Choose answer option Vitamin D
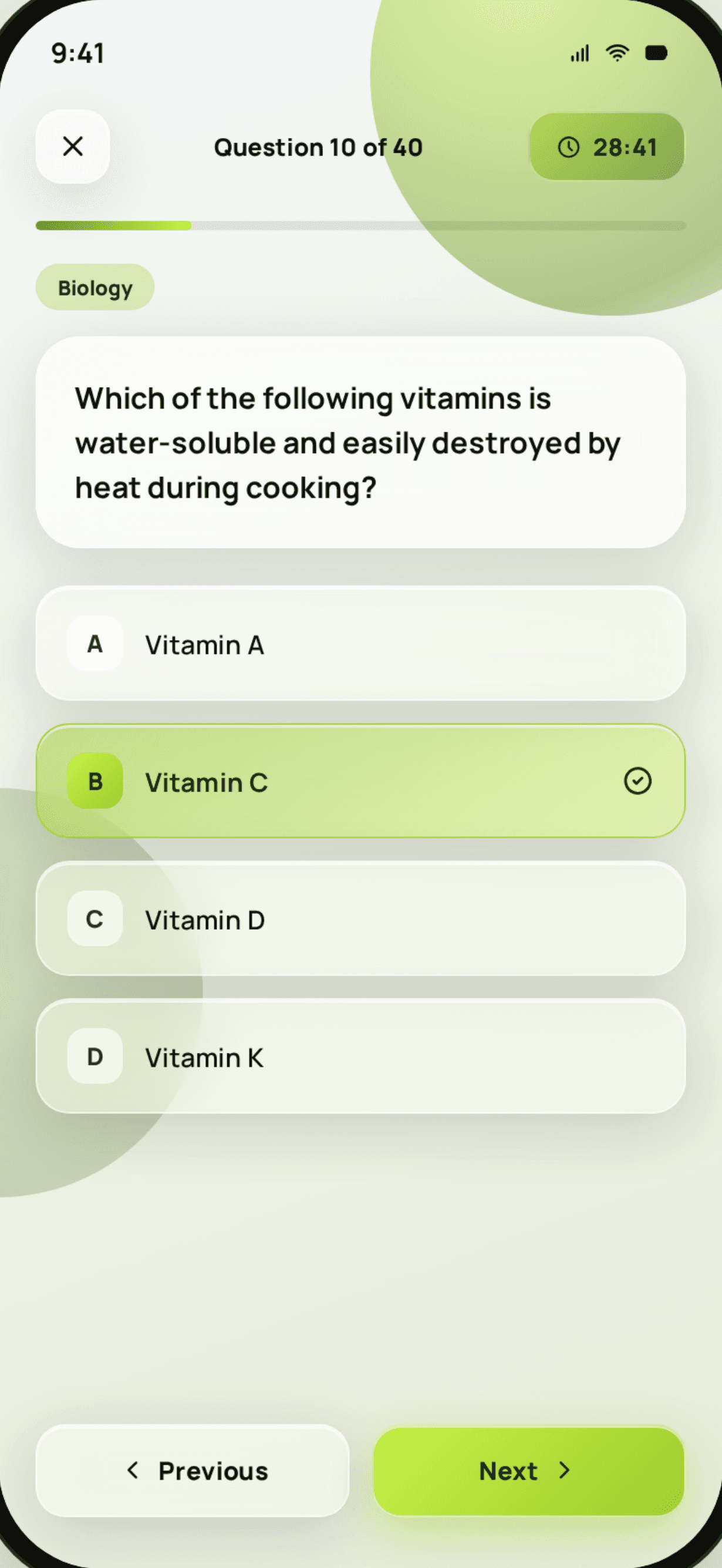Screen dimensions: 722x1568 coord(360,918)
